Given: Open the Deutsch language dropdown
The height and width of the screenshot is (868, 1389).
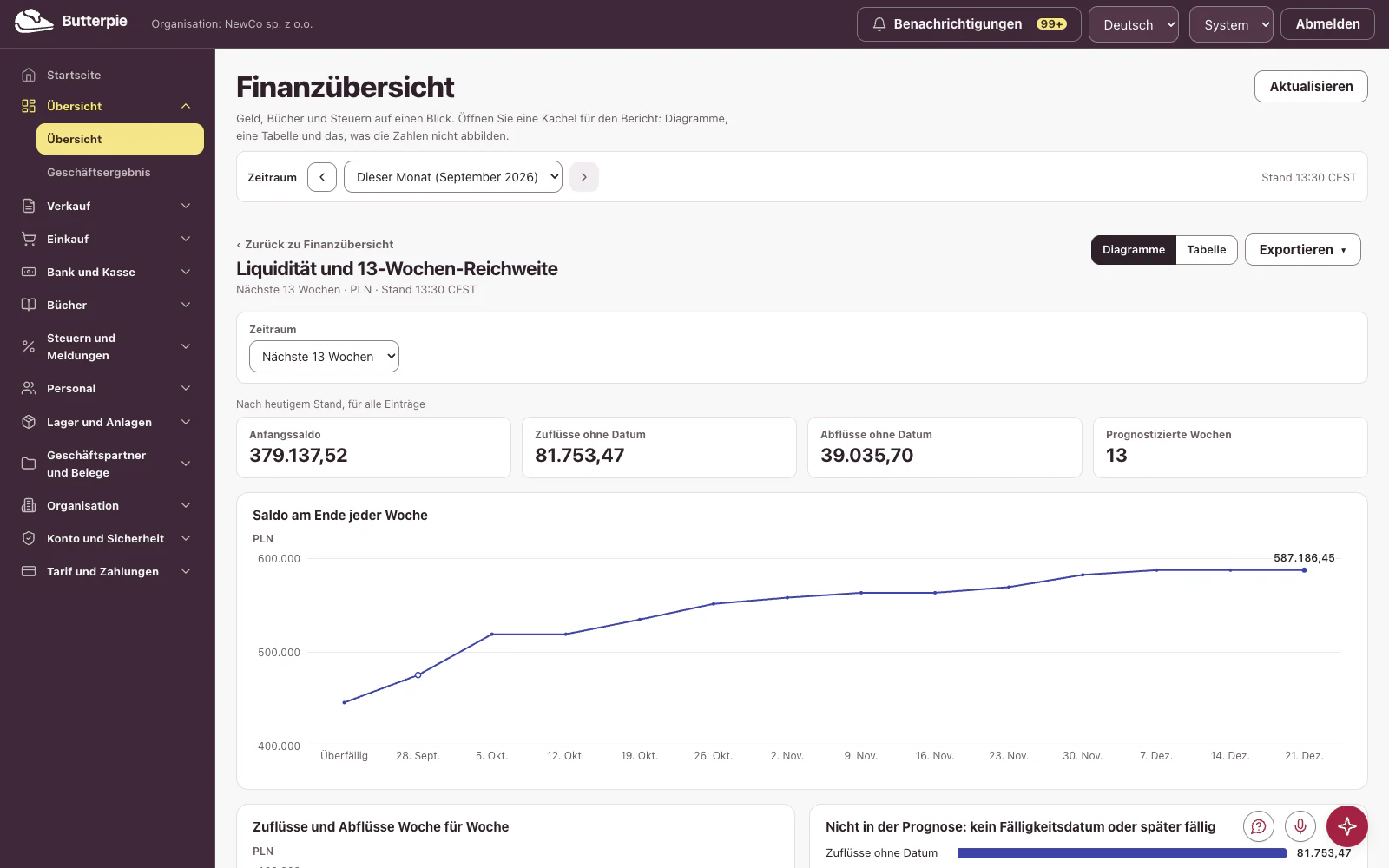Looking at the screenshot, I should [1134, 24].
